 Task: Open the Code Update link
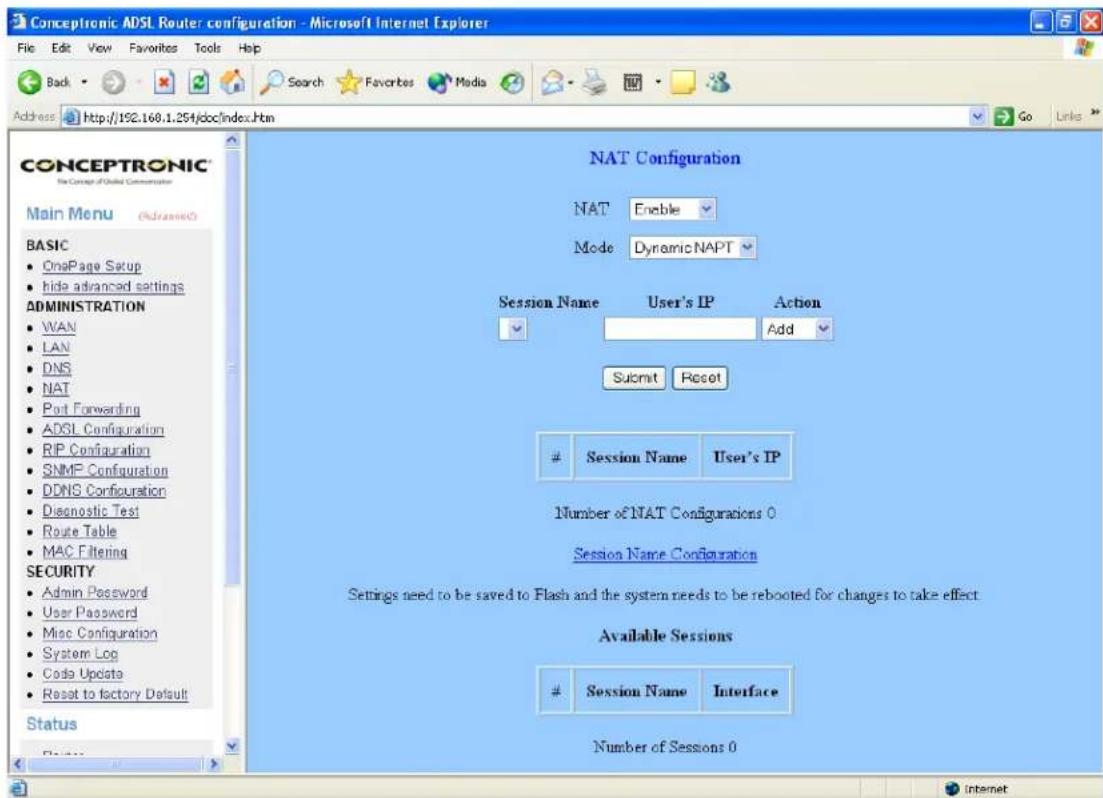[82, 674]
